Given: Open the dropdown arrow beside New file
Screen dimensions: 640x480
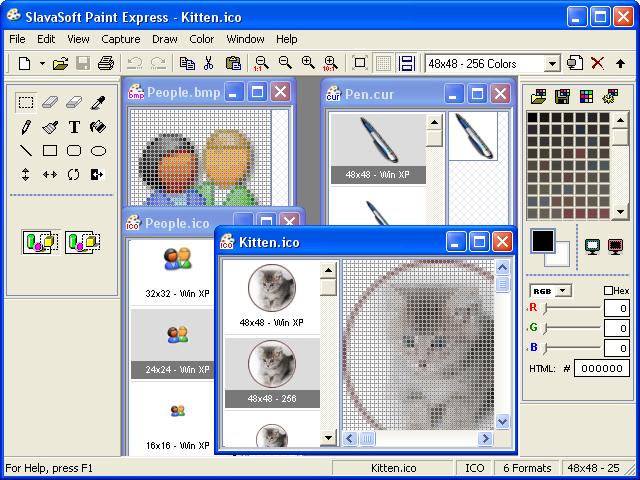Looking at the screenshot, I should click(42, 63).
